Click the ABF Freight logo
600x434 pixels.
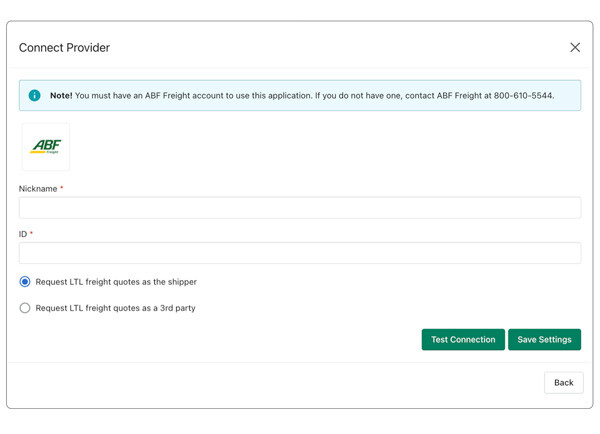click(x=46, y=146)
